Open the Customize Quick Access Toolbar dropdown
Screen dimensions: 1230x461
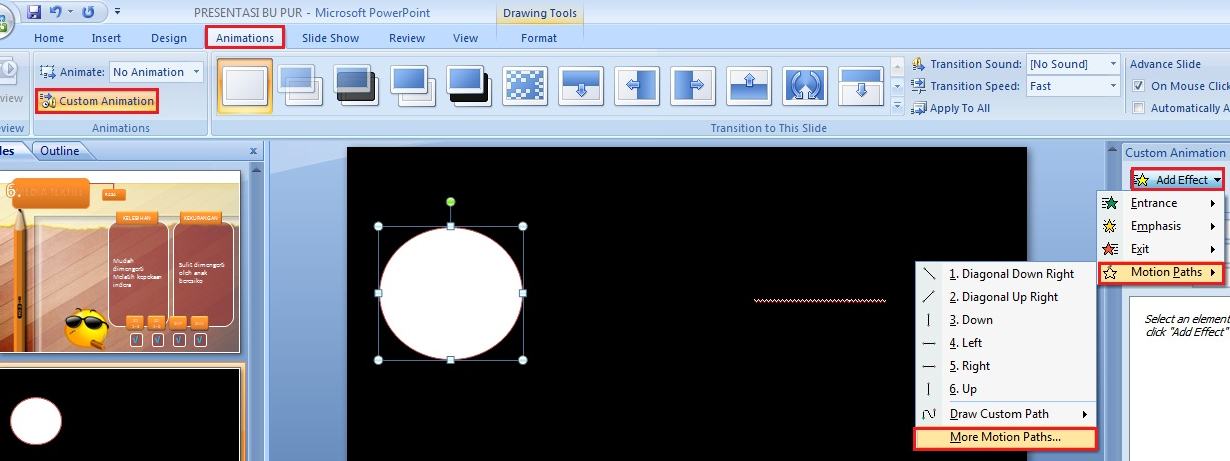click(117, 12)
